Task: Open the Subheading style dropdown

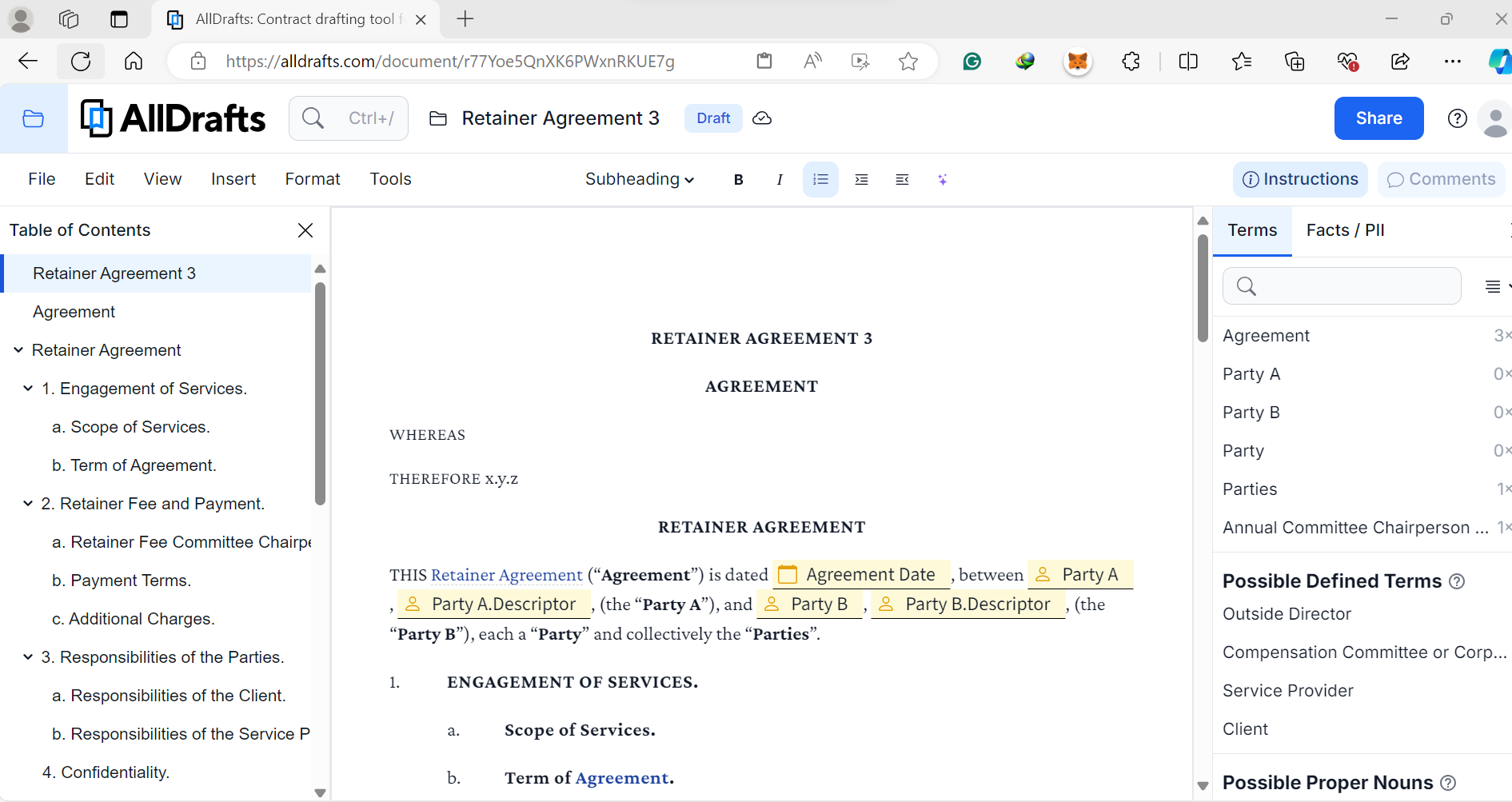Action: (639, 180)
